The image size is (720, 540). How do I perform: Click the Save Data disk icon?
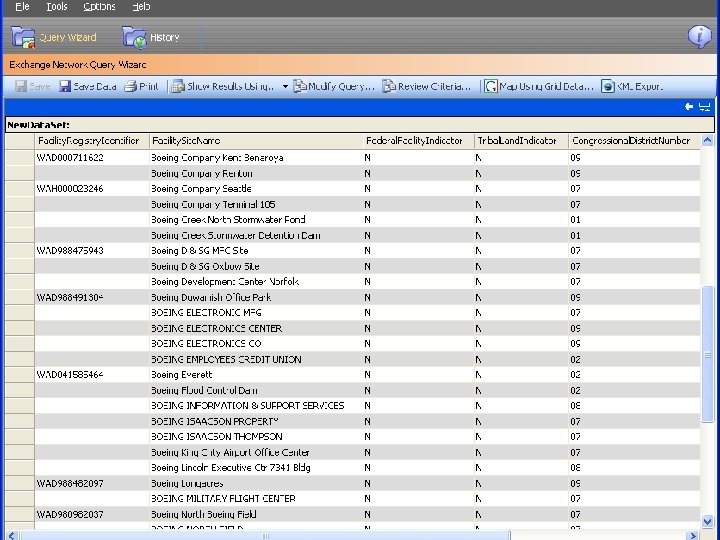point(65,86)
